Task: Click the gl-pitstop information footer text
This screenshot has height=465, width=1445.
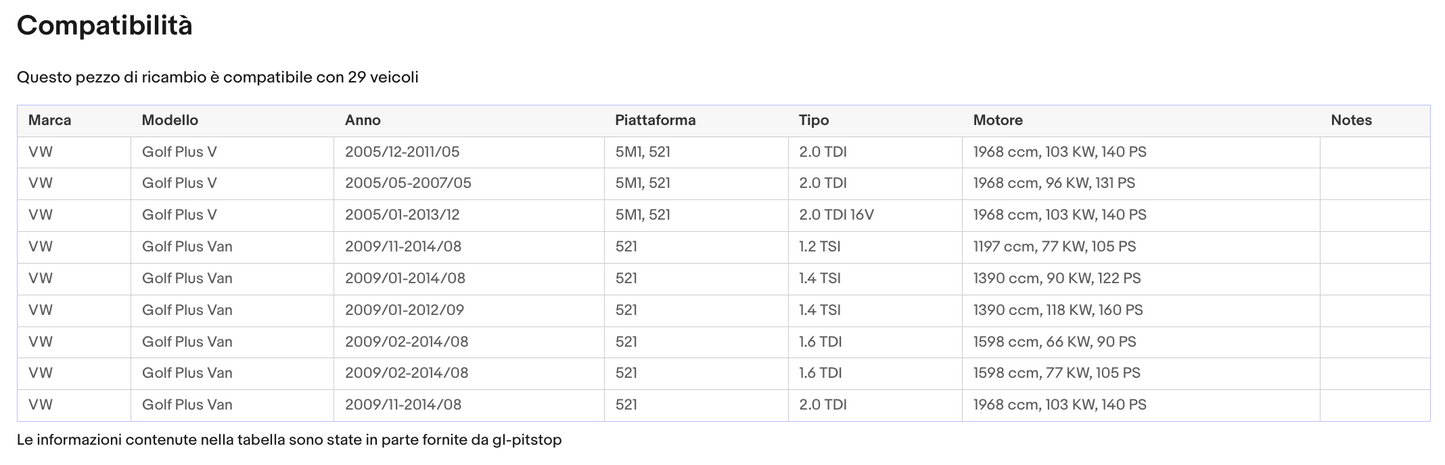Action: 289,439
